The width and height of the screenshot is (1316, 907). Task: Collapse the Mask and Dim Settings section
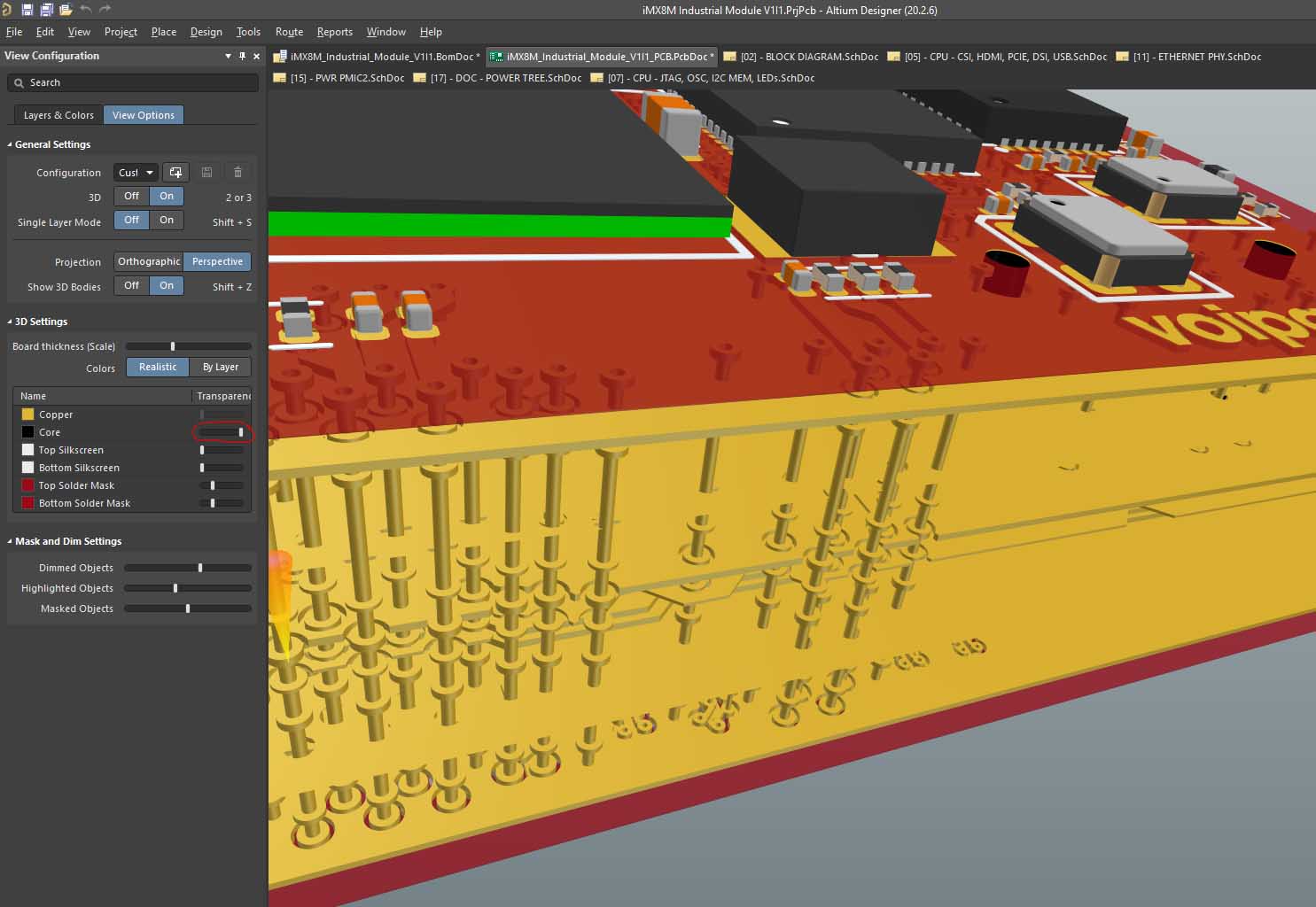(x=10, y=541)
